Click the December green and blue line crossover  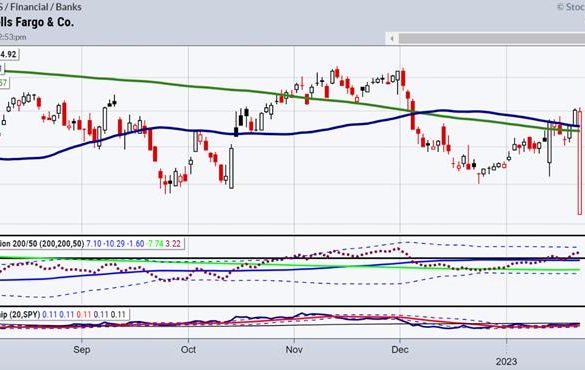tap(413, 112)
